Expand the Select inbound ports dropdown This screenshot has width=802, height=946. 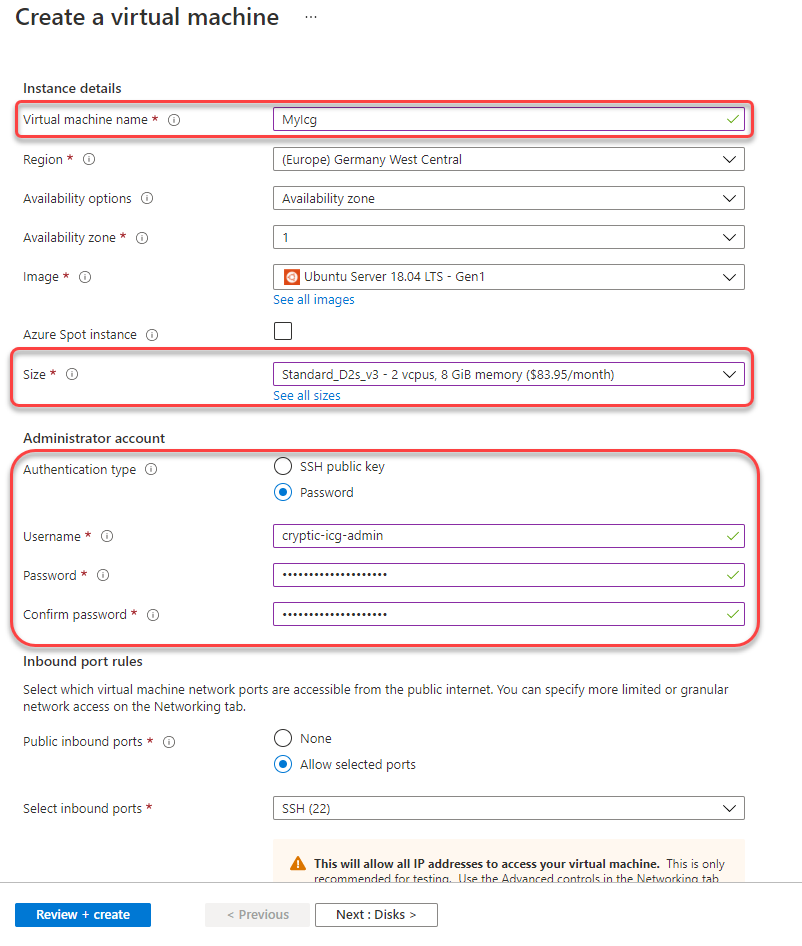(508, 808)
